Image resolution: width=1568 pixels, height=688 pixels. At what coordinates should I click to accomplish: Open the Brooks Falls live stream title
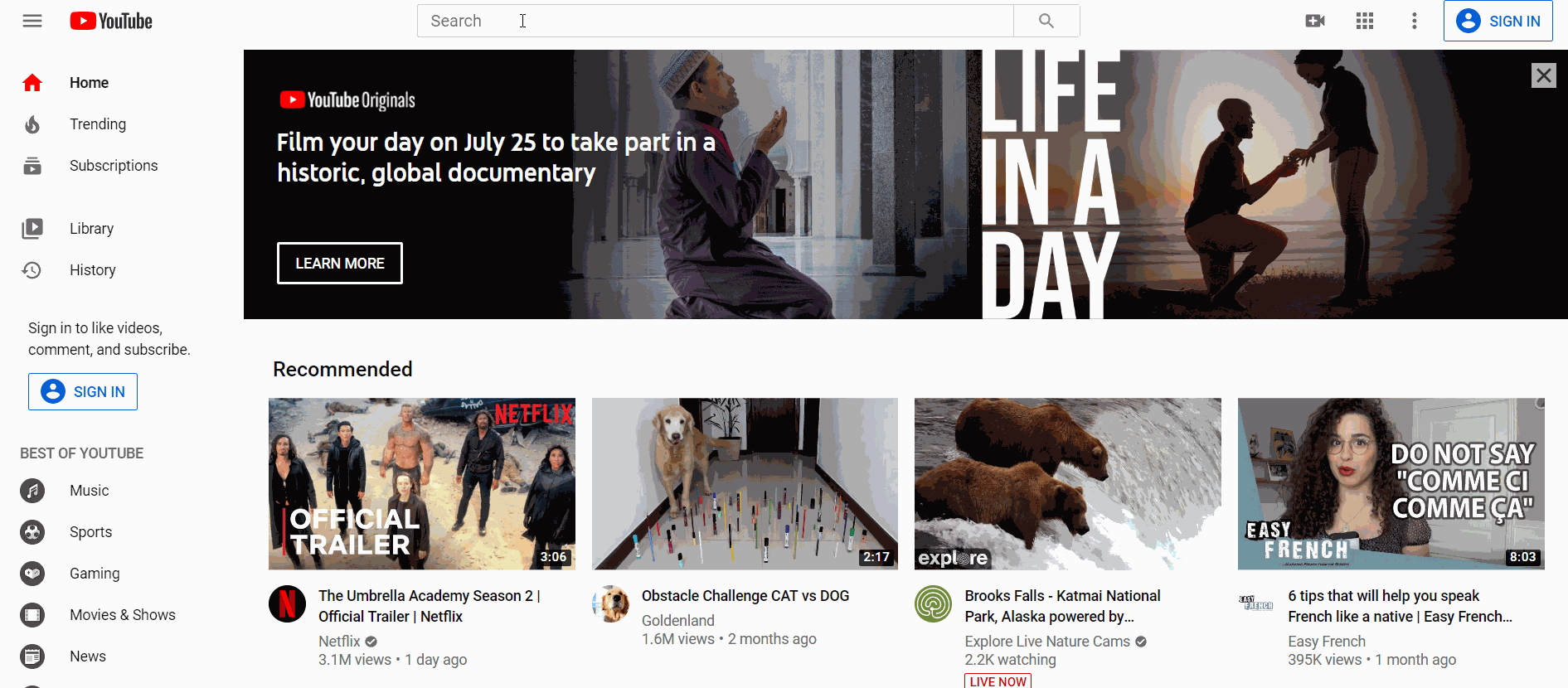coord(1062,606)
